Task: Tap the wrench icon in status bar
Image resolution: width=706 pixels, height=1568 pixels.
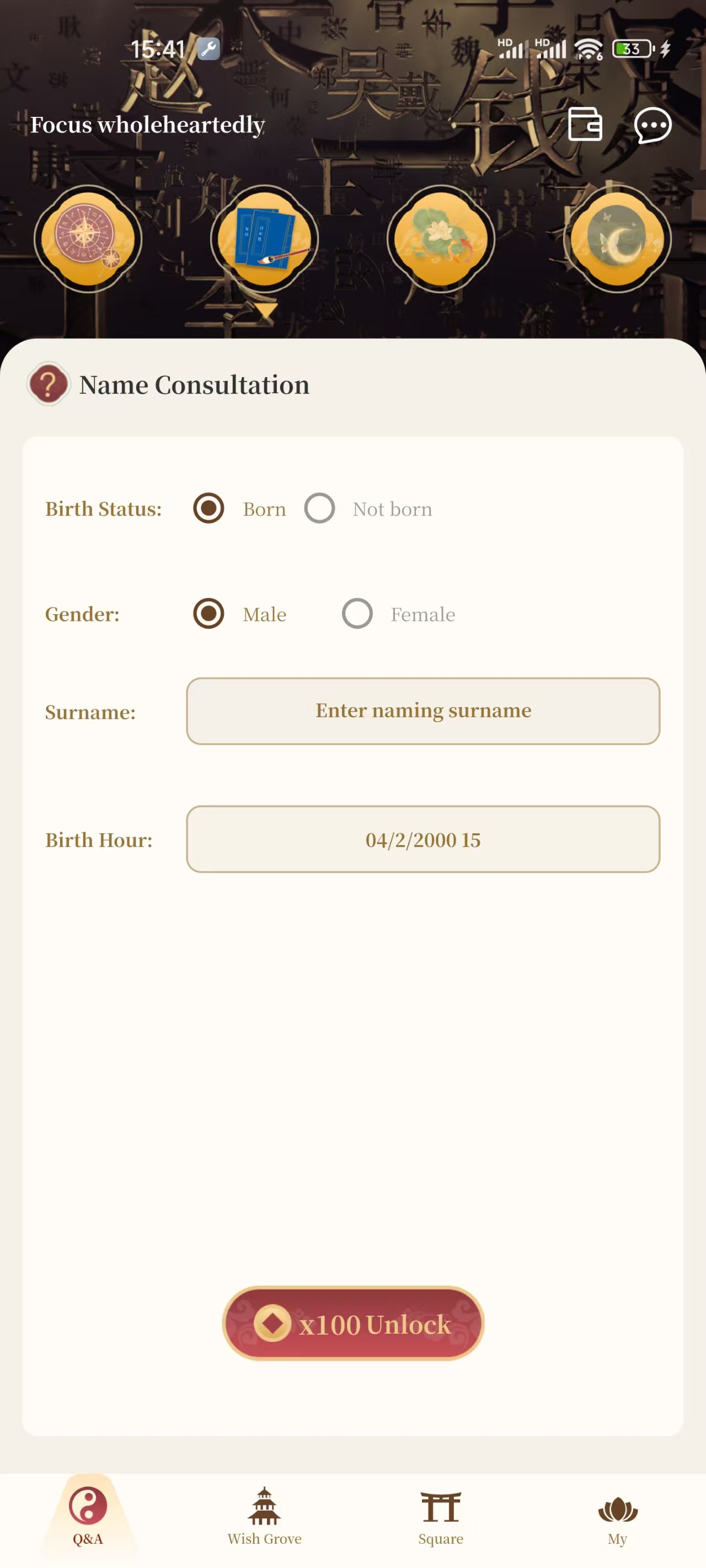Action: (x=208, y=49)
